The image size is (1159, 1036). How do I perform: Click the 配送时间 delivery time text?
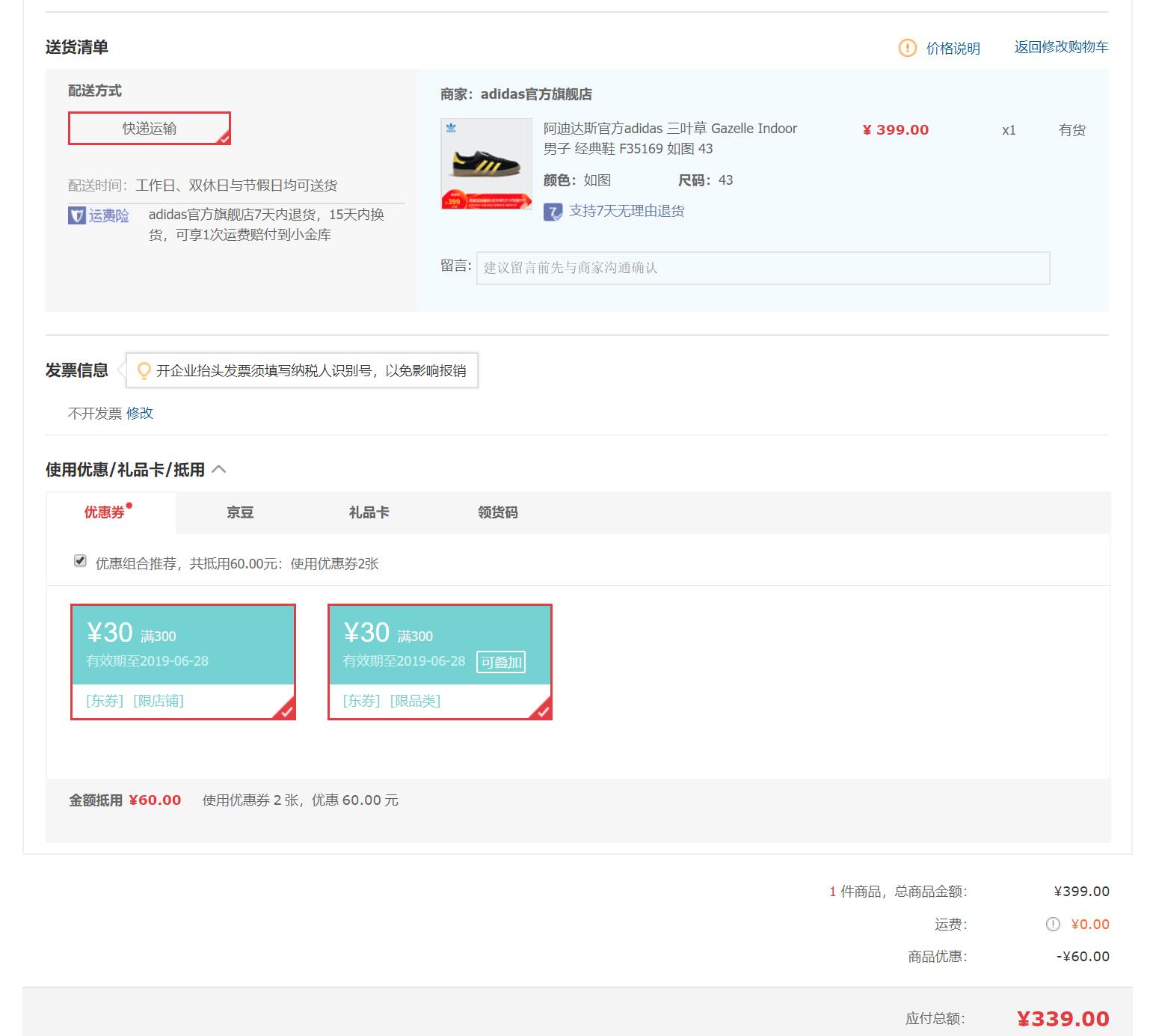203,186
